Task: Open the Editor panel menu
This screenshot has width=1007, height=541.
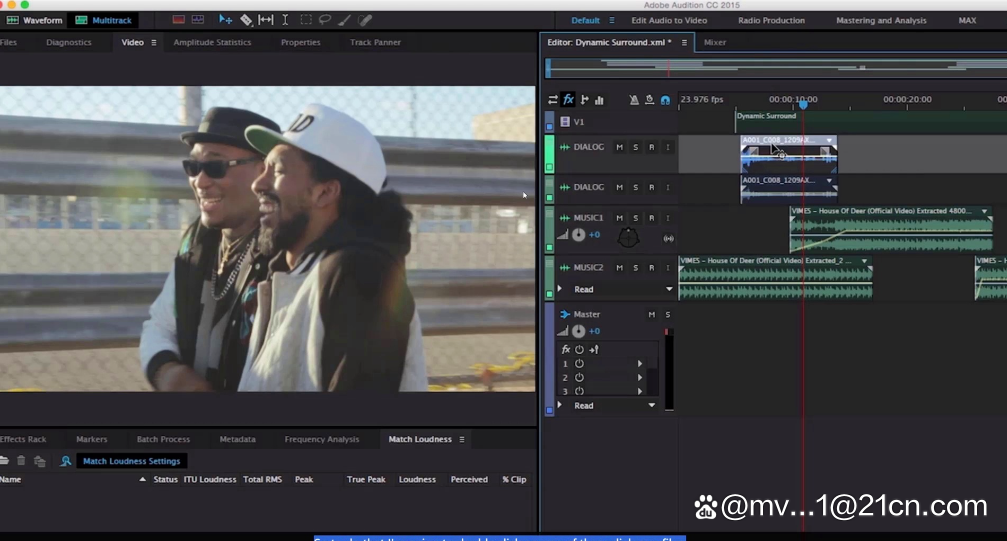Action: click(x=684, y=42)
